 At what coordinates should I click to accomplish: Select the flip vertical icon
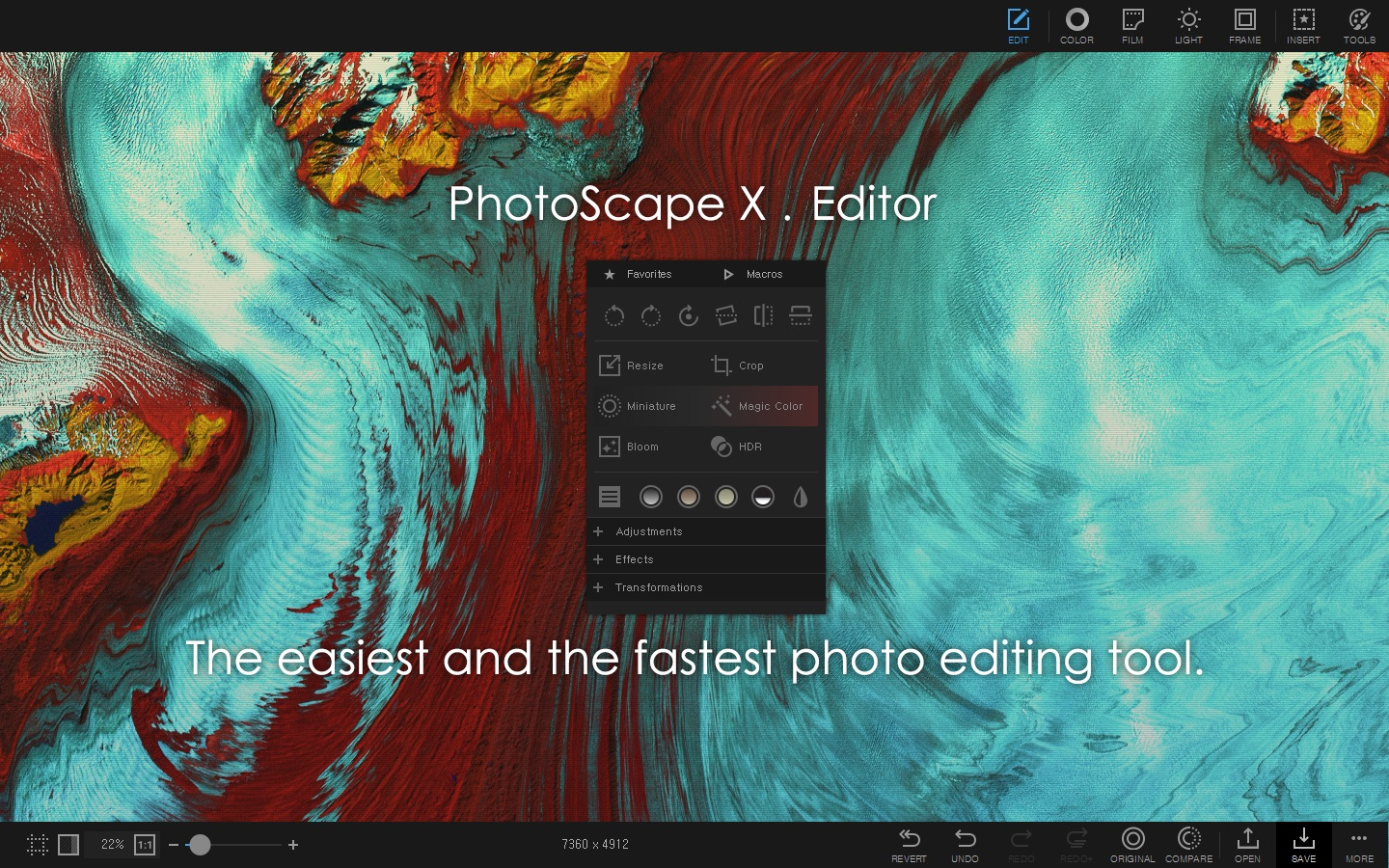point(801,315)
